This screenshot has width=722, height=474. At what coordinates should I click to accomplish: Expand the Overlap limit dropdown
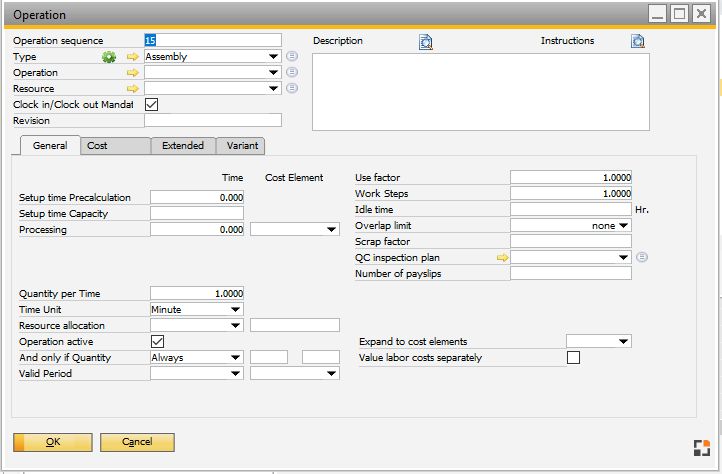click(623, 226)
